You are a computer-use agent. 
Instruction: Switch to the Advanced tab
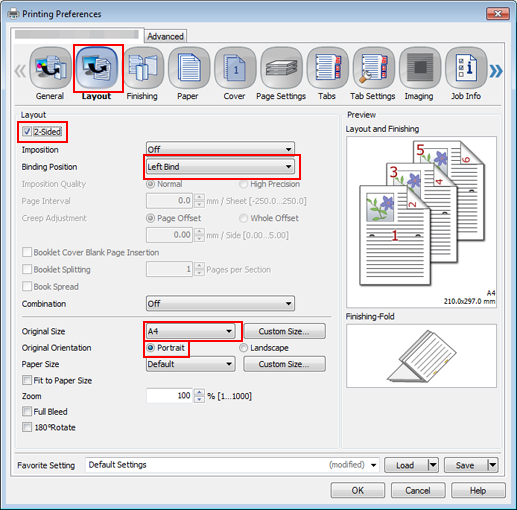(x=165, y=36)
